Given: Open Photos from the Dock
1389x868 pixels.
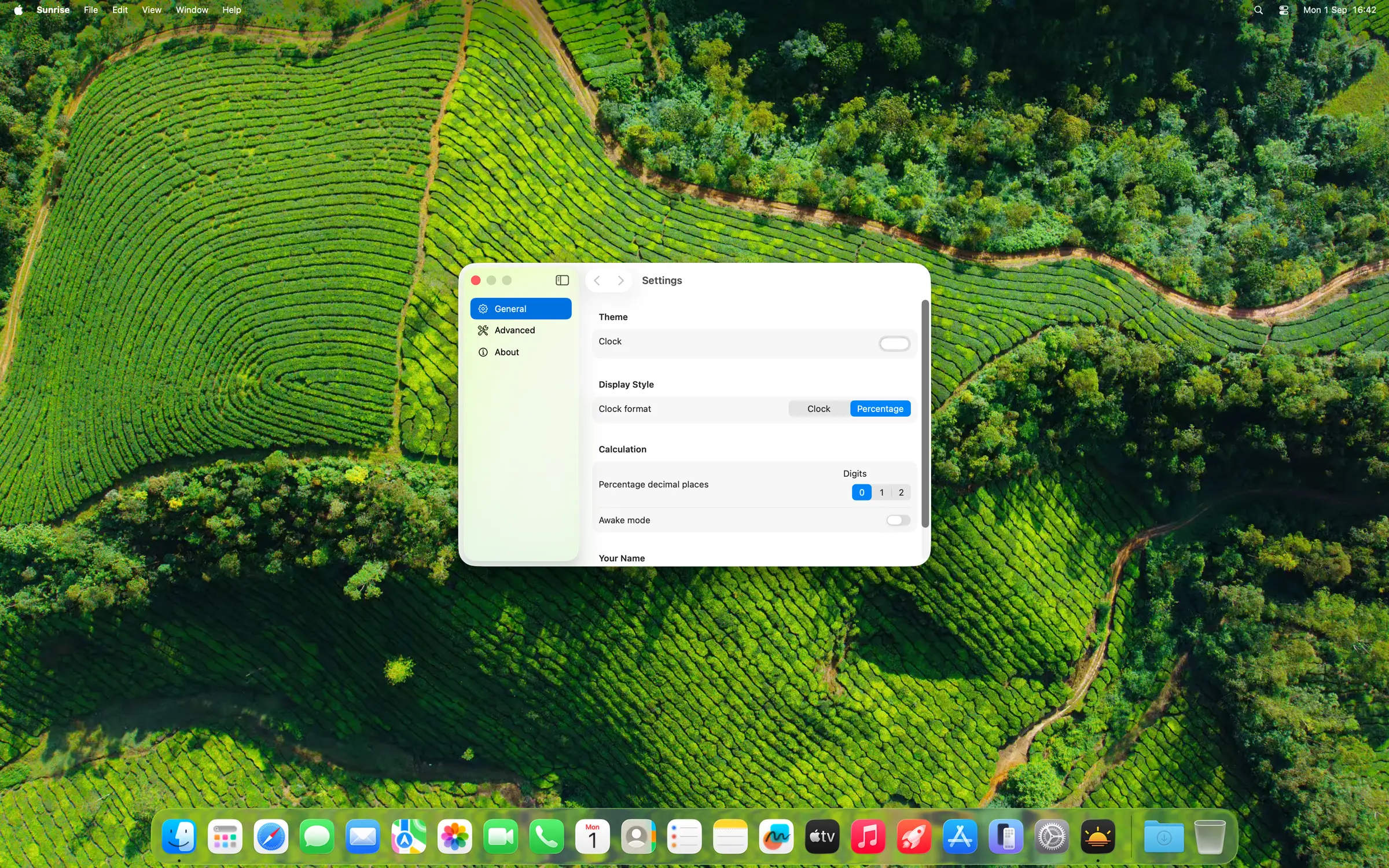Looking at the screenshot, I should coord(454,836).
